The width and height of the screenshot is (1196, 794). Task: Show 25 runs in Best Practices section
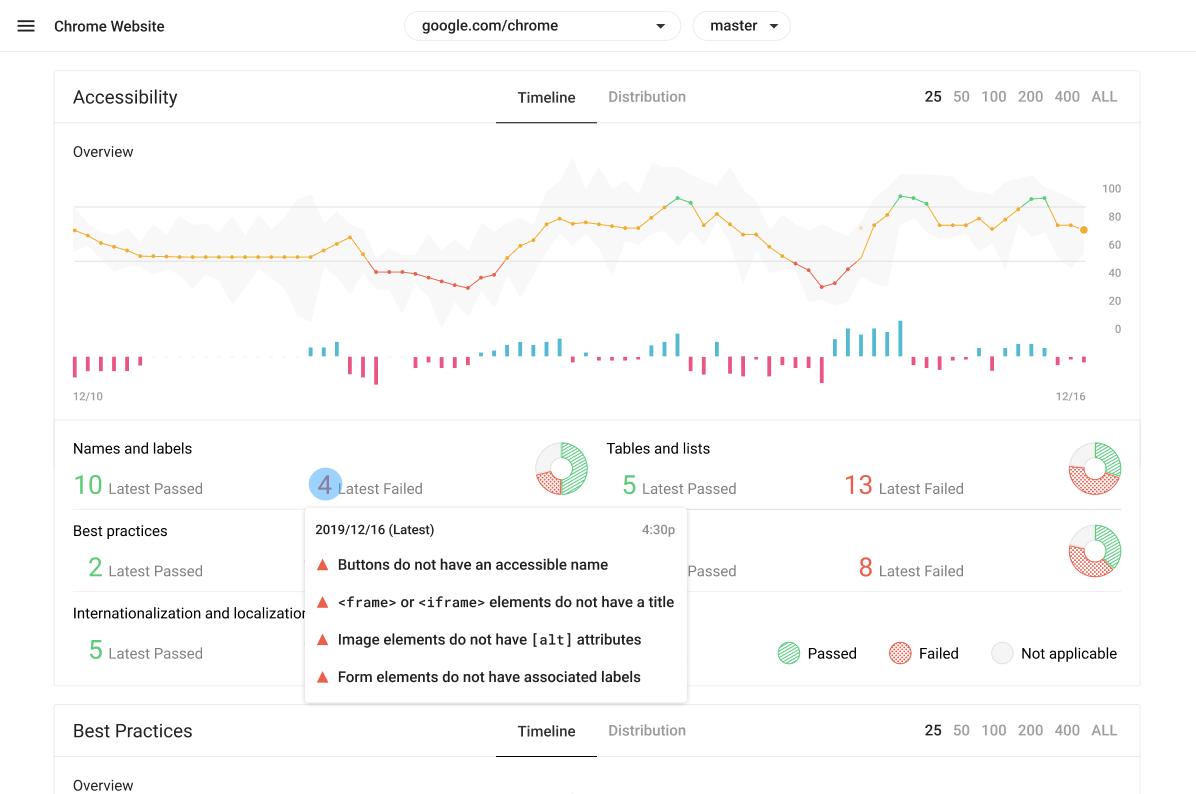click(933, 731)
